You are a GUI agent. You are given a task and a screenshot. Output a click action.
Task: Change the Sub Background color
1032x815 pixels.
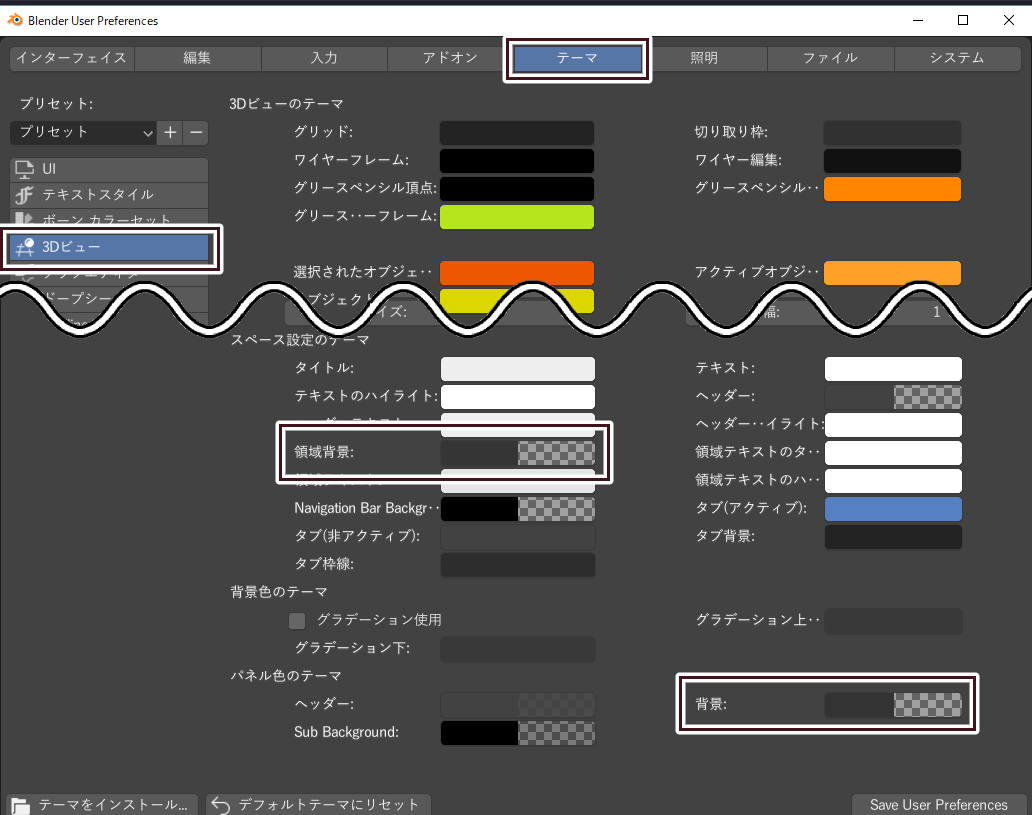pos(517,733)
